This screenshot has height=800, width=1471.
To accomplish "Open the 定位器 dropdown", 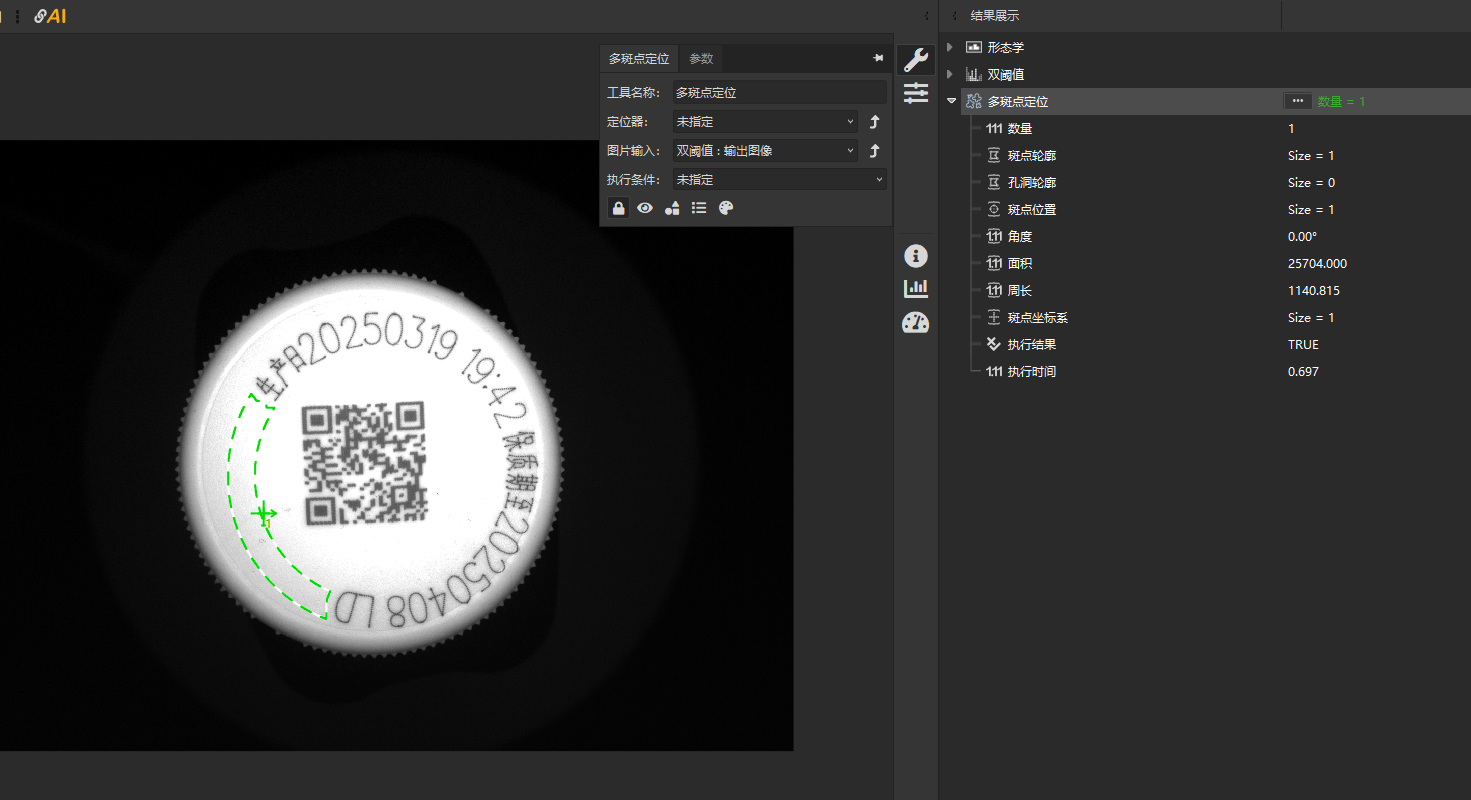I will [765, 122].
